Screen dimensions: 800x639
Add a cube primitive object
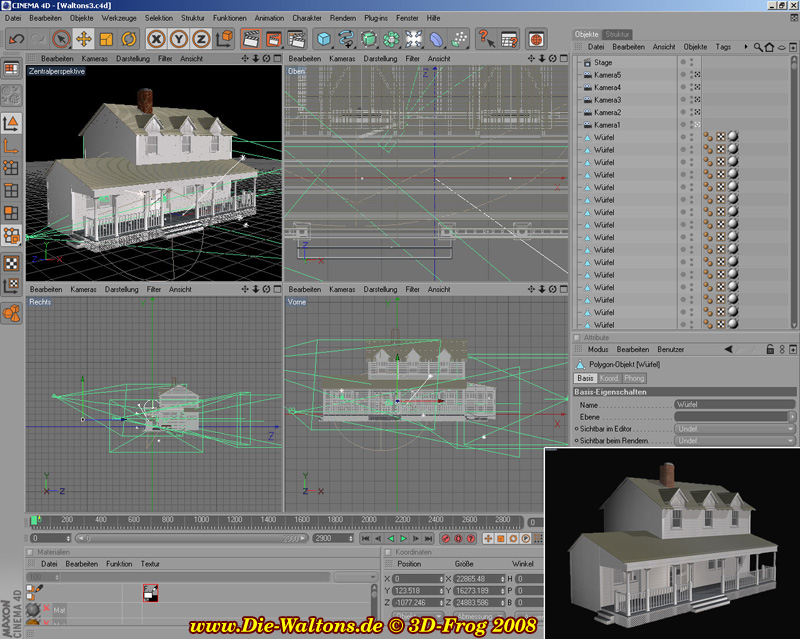point(323,39)
